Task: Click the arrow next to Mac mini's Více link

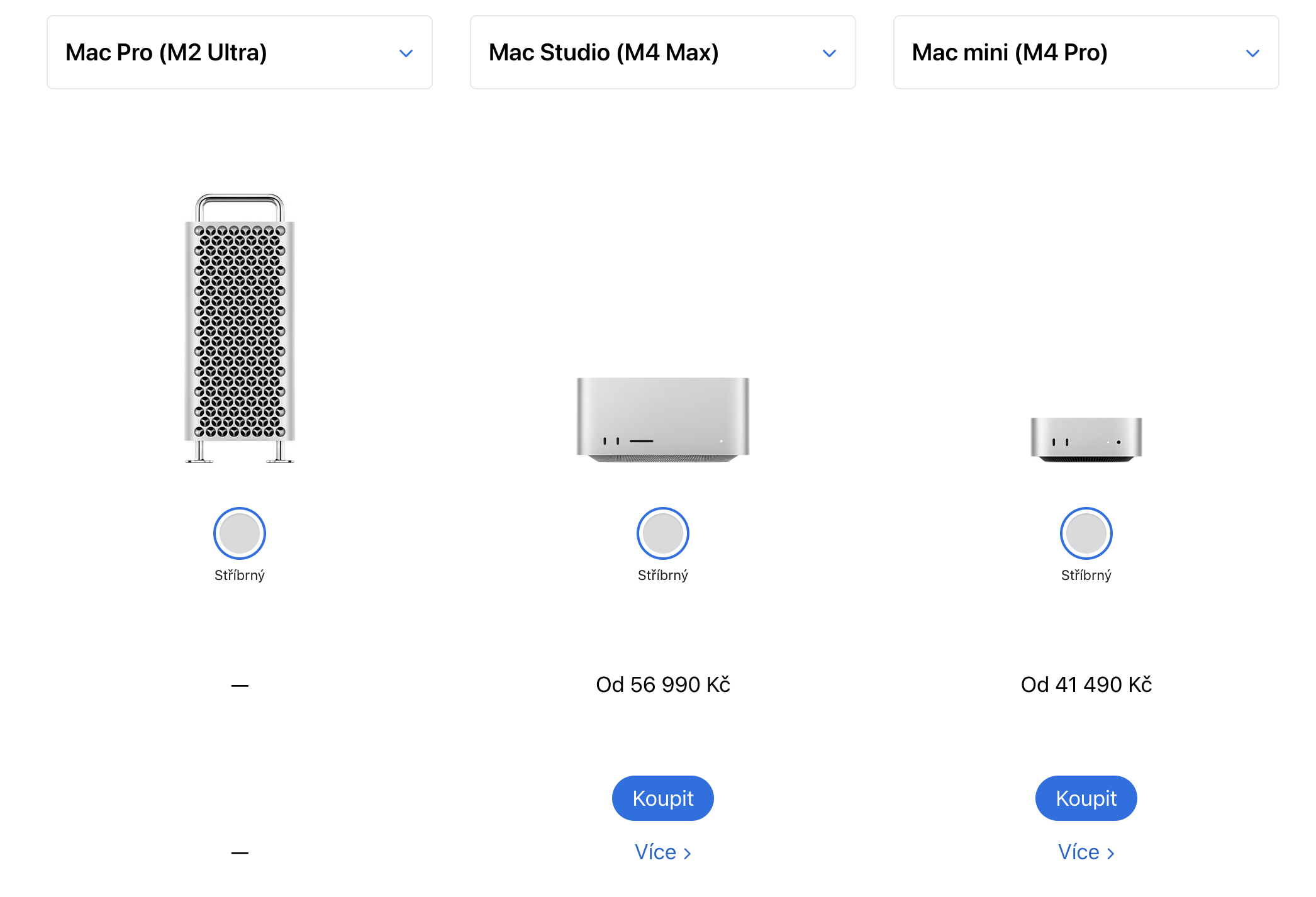Action: (1112, 852)
